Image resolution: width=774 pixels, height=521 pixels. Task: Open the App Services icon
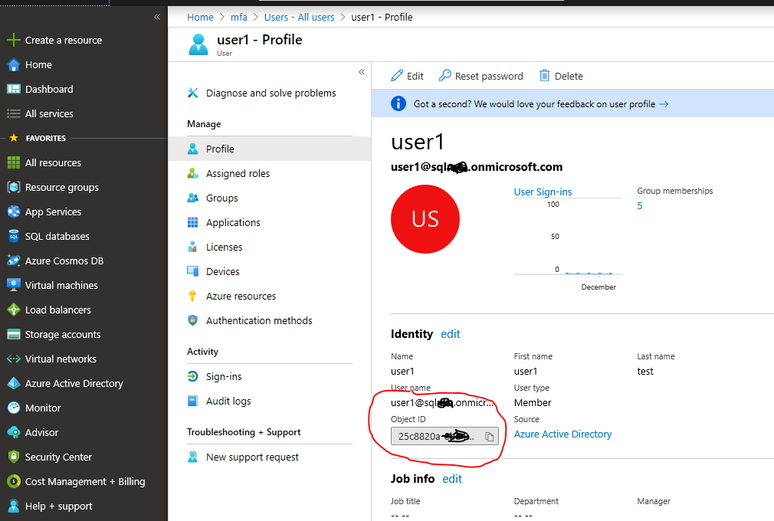point(14,212)
